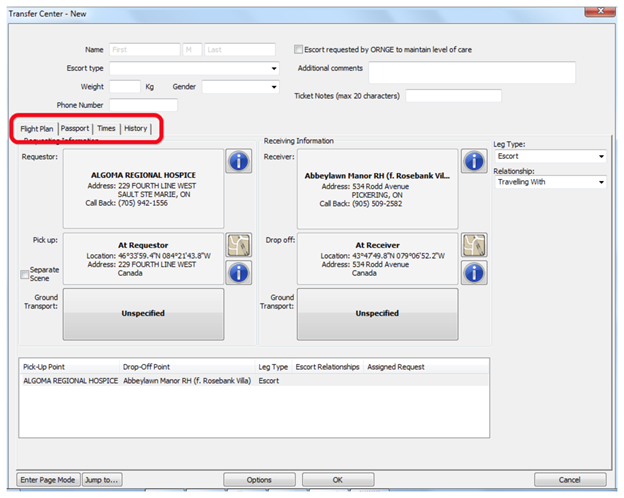Confirm with the OK button
This screenshot has width=624, height=498.
pos(337,480)
